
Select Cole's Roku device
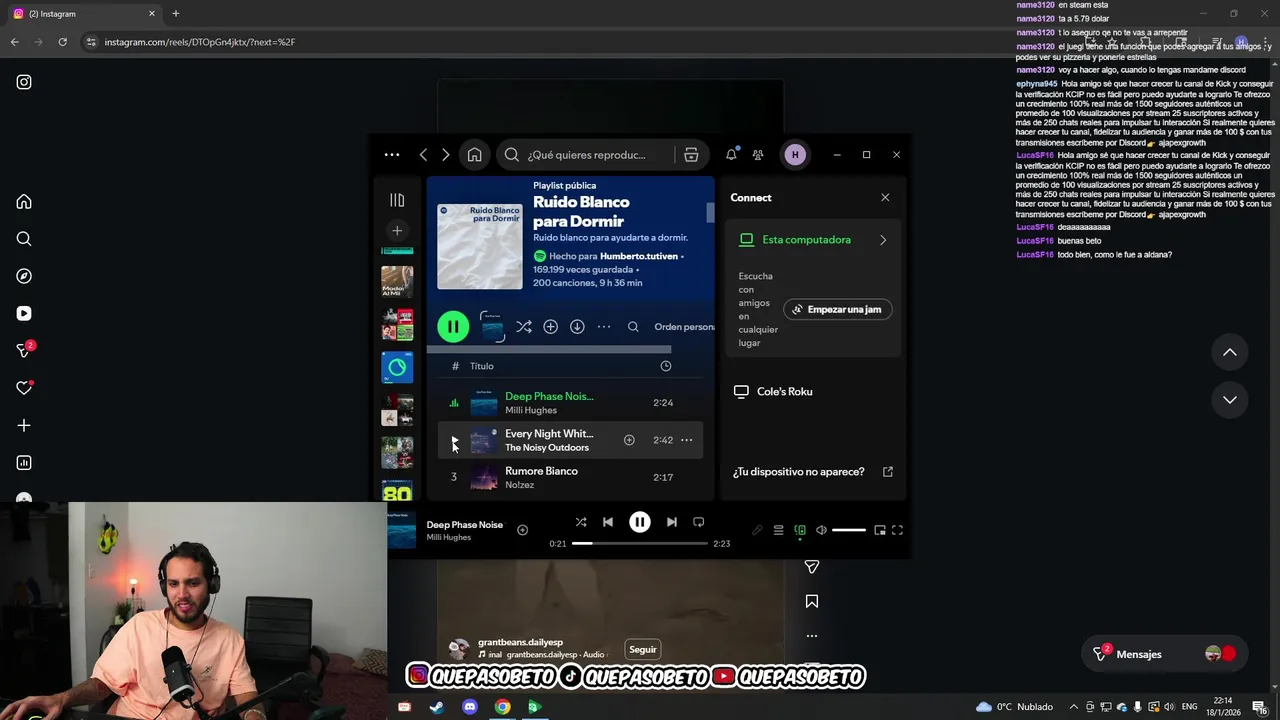(814, 392)
